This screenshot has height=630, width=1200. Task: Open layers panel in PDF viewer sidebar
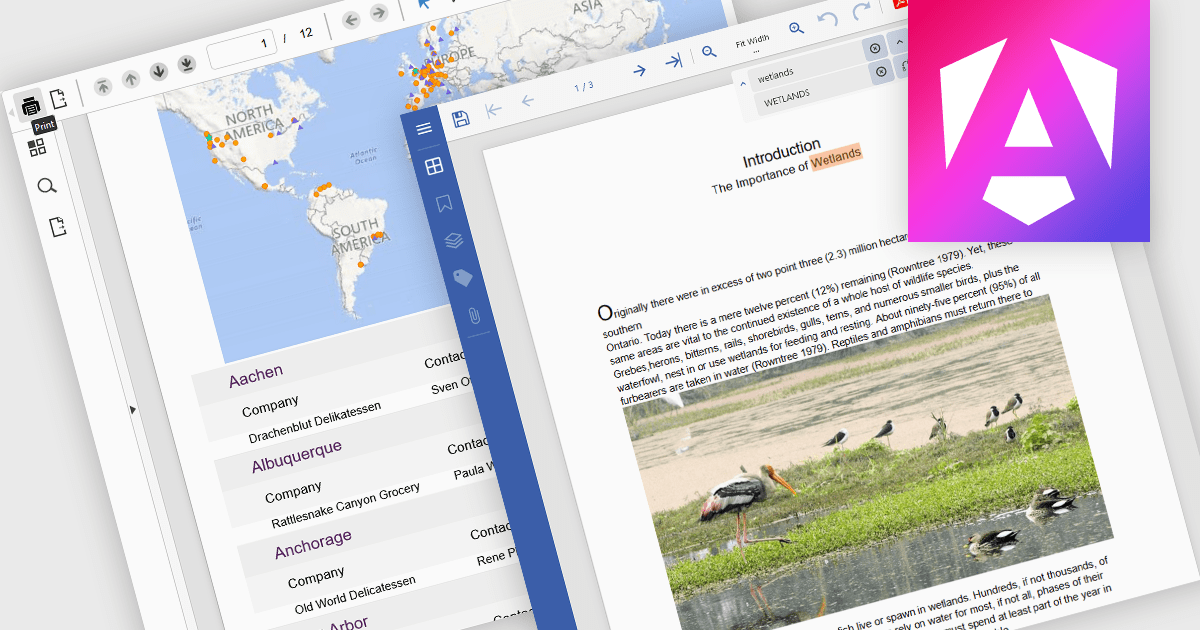point(454,241)
